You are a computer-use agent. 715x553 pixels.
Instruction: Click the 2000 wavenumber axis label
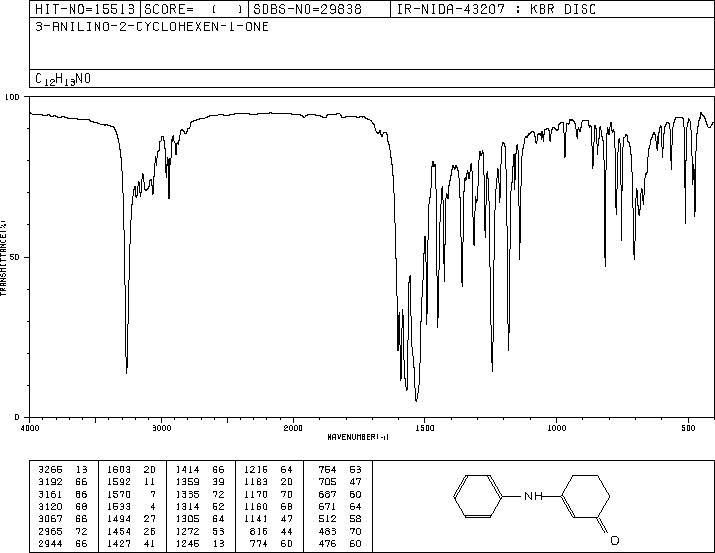(293, 428)
